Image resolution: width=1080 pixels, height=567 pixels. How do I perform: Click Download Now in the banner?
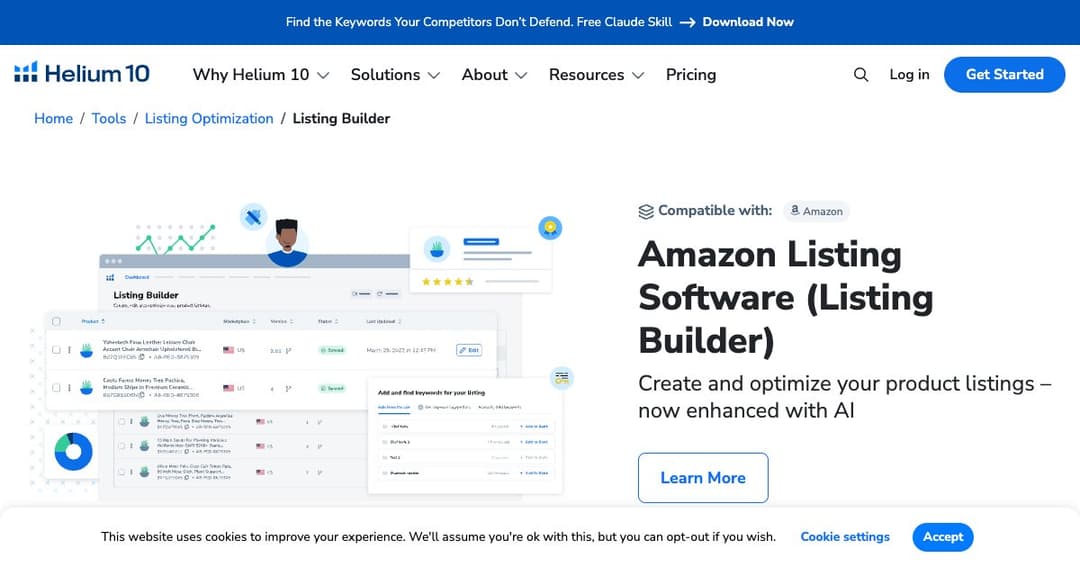(x=748, y=22)
